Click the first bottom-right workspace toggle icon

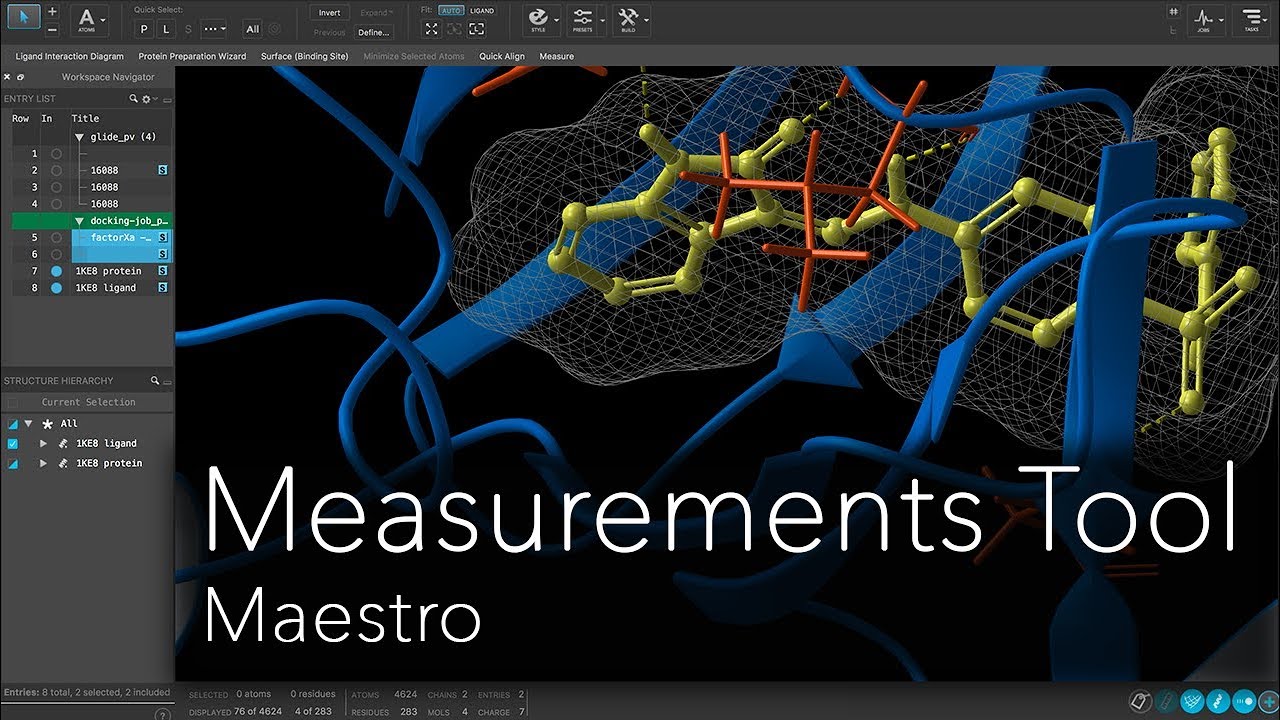click(x=1140, y=701)
